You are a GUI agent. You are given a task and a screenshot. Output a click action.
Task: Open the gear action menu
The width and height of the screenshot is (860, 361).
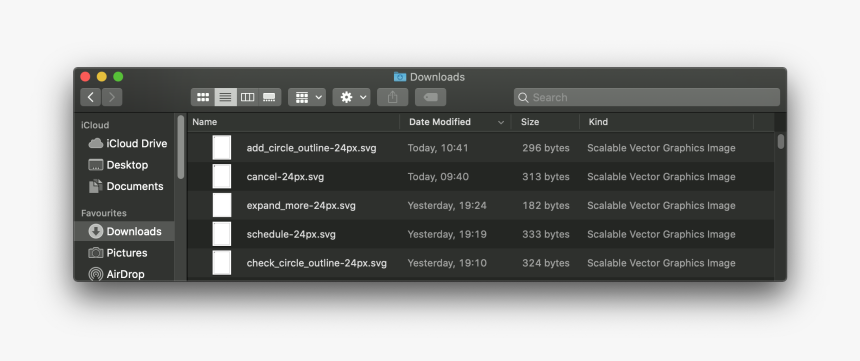point(352,97)
